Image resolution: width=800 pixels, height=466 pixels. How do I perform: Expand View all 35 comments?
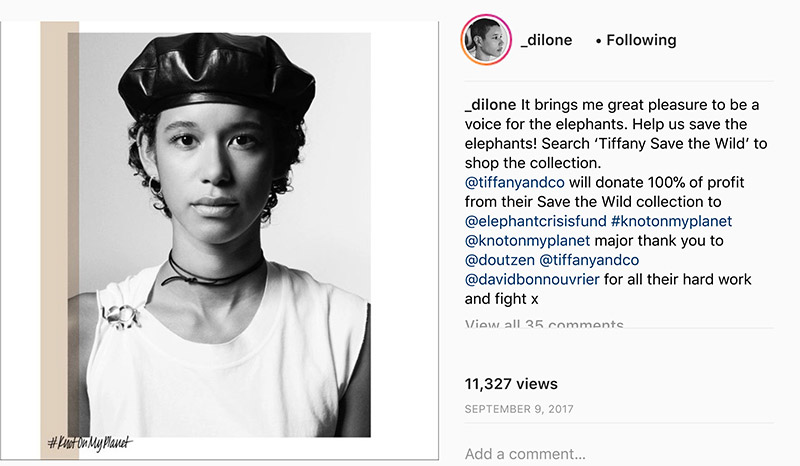[544, 325]
